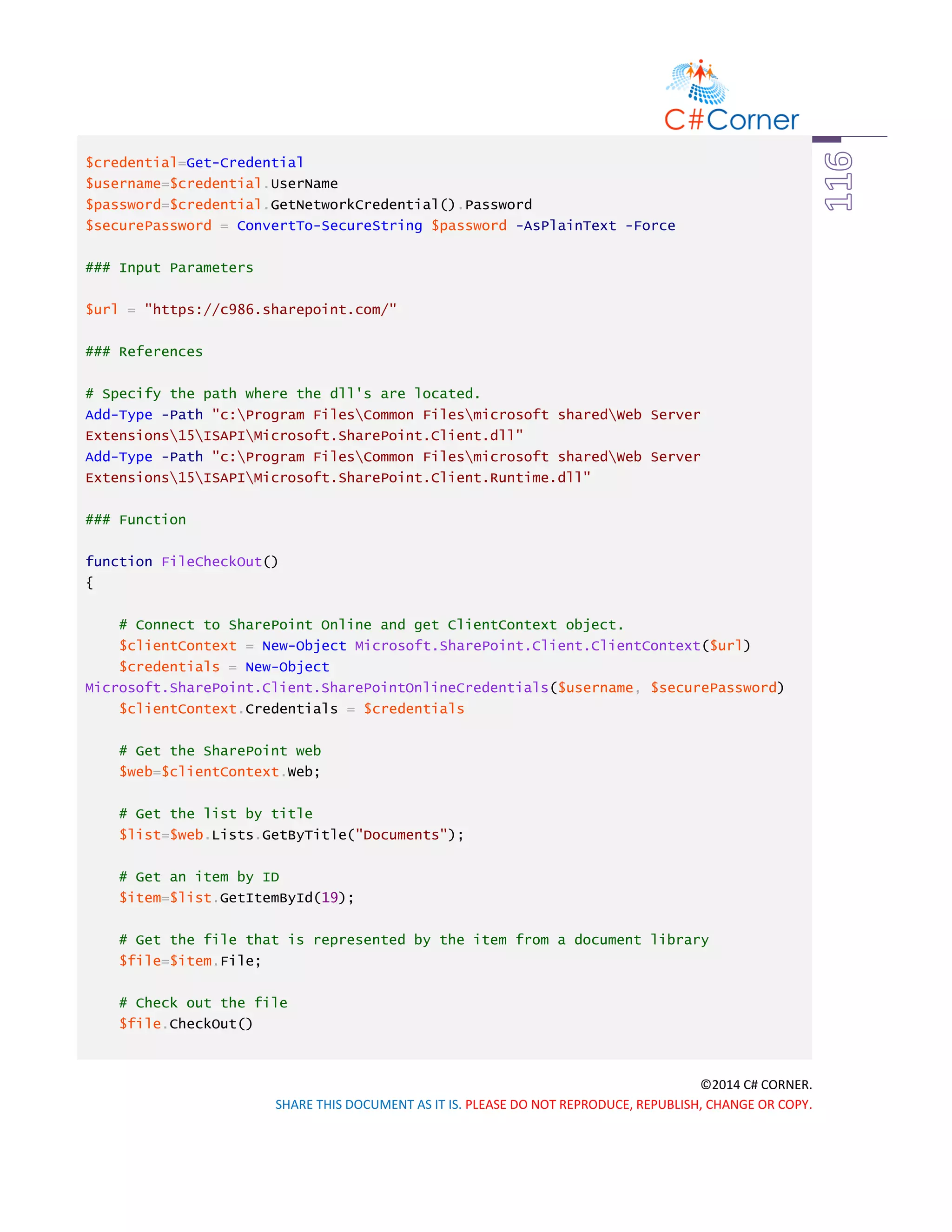Click the '### Function' comment

[x=135, y=520]
